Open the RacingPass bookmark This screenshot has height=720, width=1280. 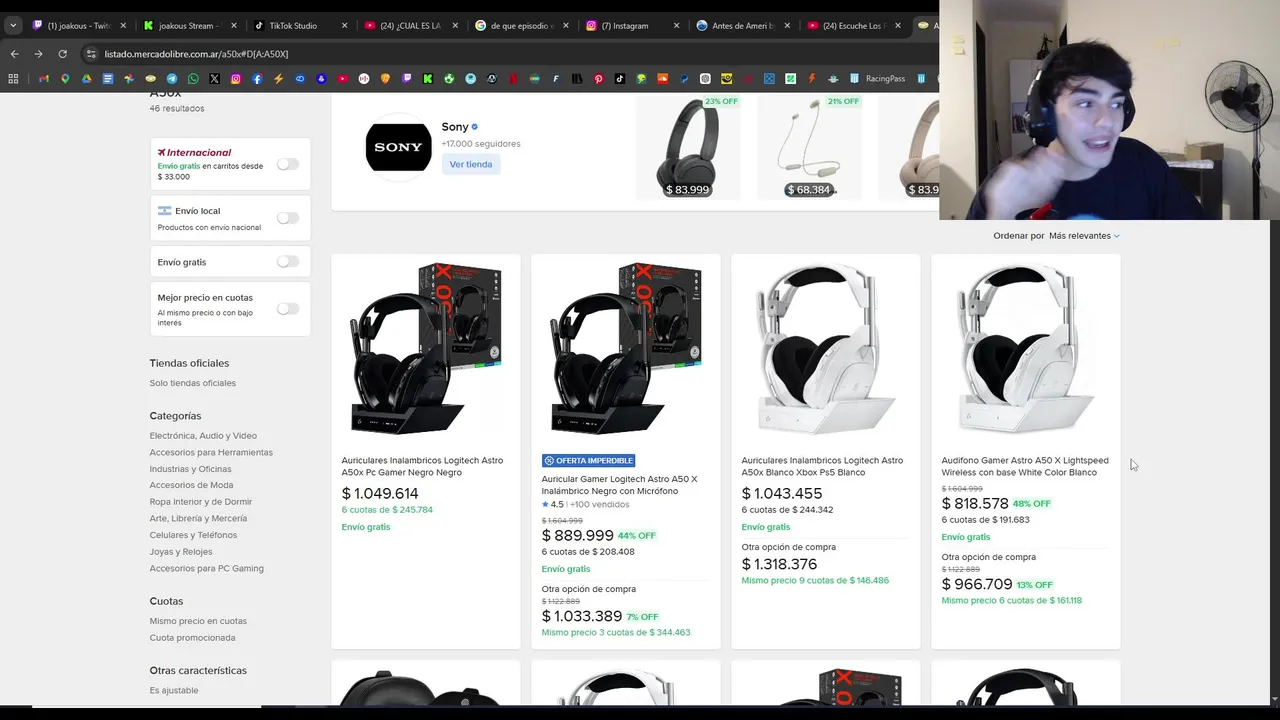pos(877,78)
